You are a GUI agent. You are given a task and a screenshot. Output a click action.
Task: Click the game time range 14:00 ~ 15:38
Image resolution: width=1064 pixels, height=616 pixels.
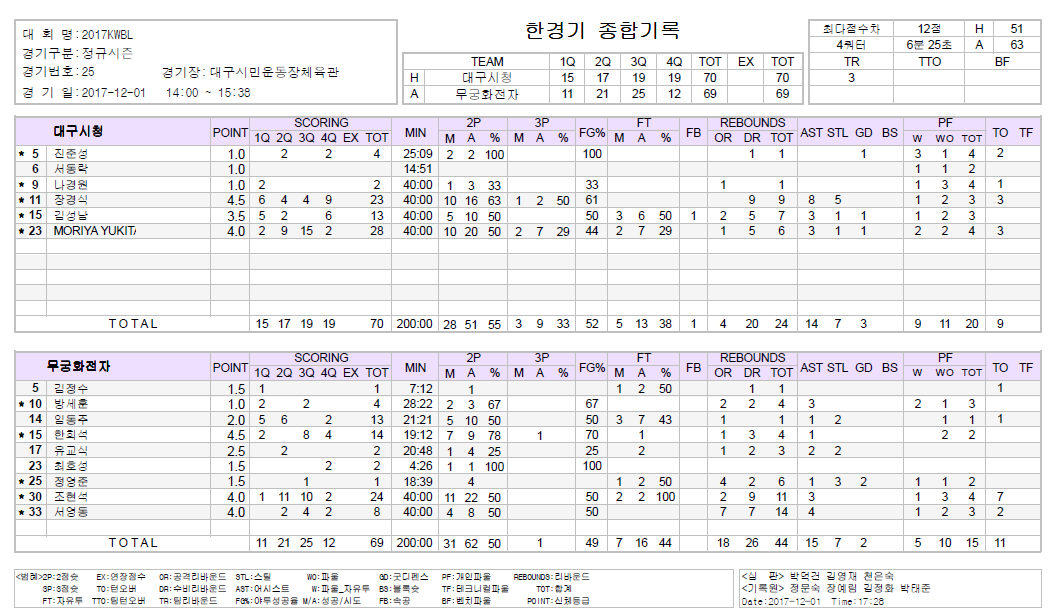(208, 93)
